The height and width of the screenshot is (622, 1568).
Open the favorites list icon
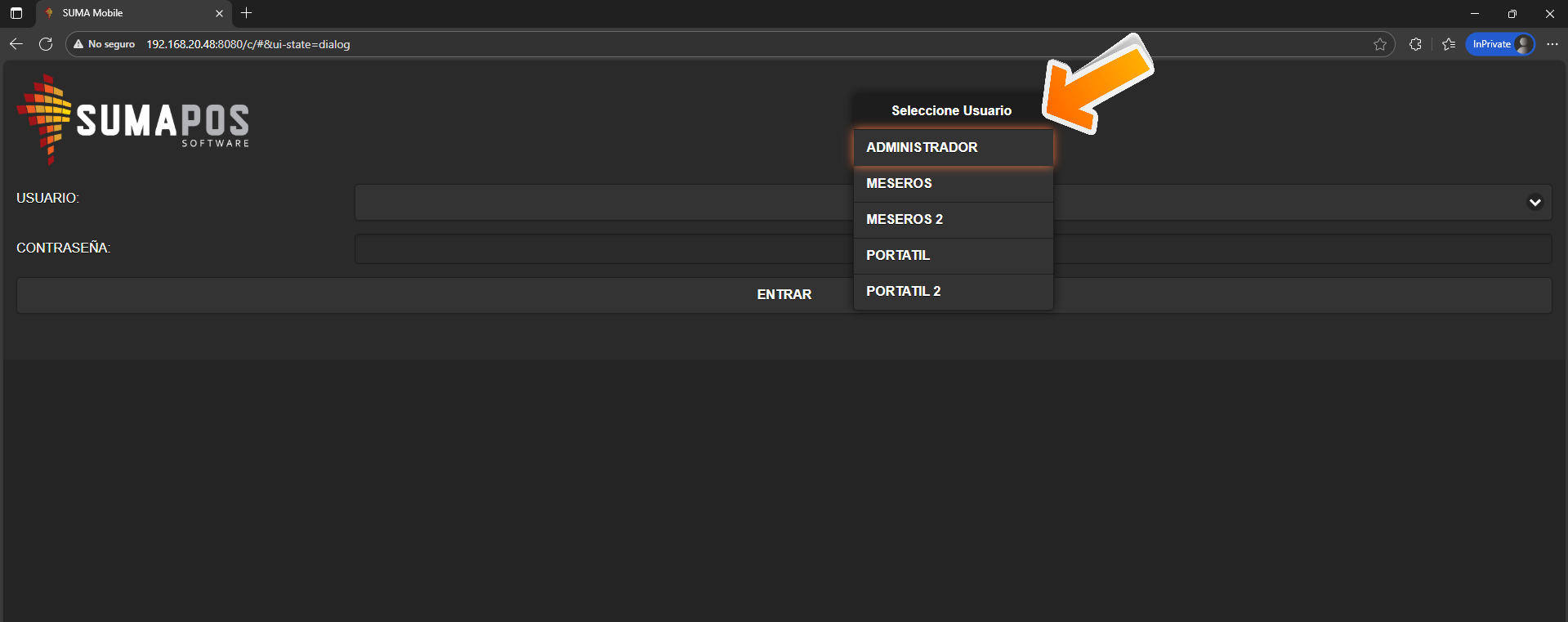coord(1449,44)
